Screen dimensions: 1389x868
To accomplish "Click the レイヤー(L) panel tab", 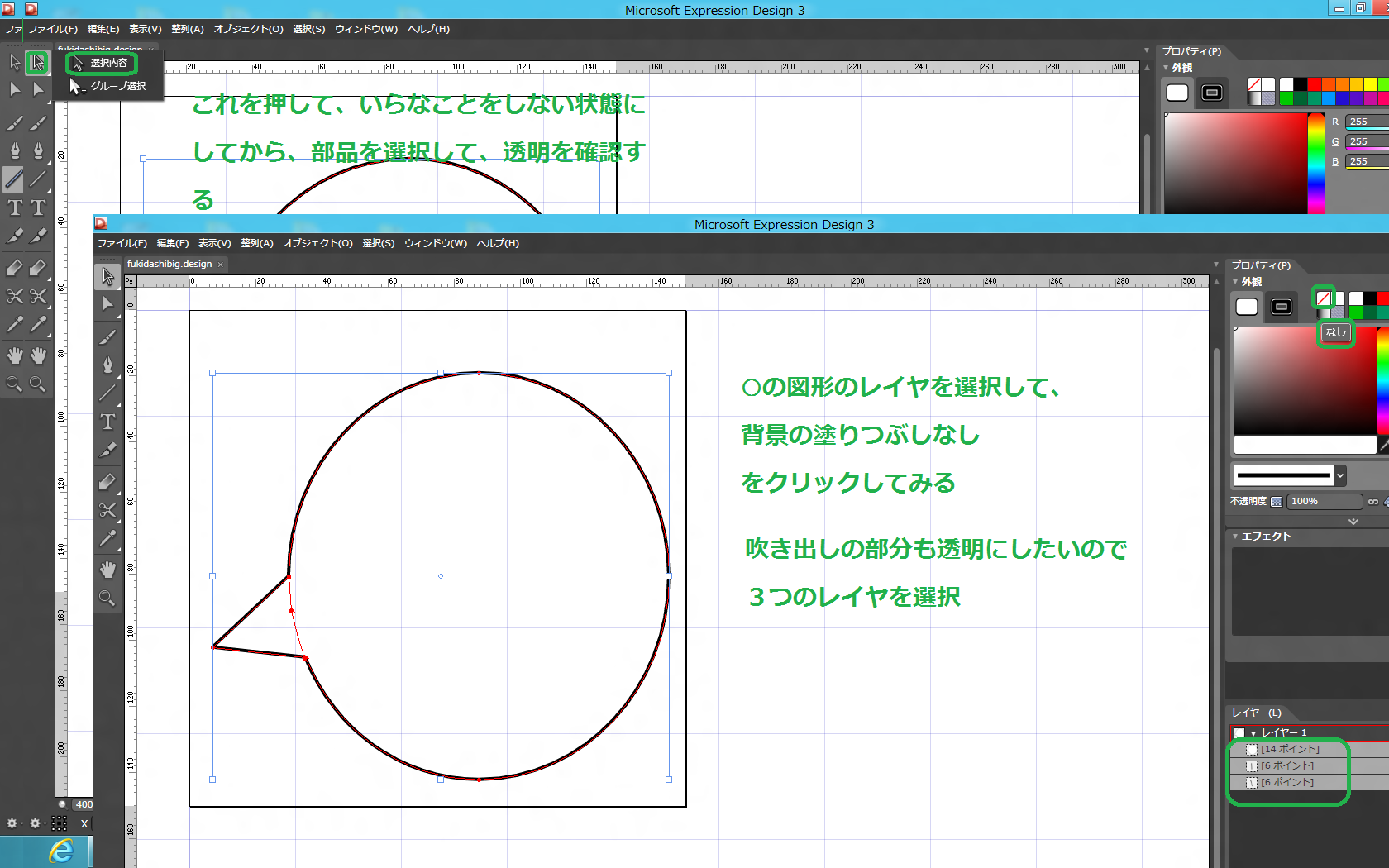I will click(1257, 713).
